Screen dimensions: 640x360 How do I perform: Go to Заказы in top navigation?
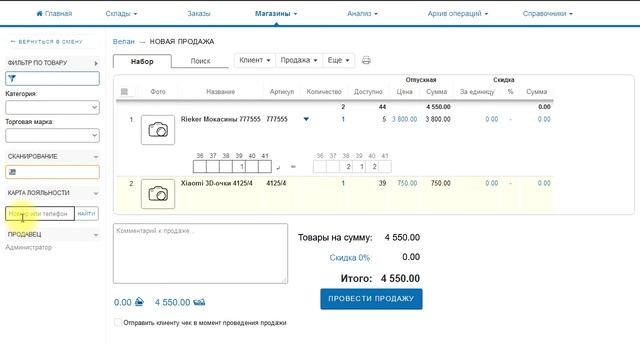coord(199,13)
